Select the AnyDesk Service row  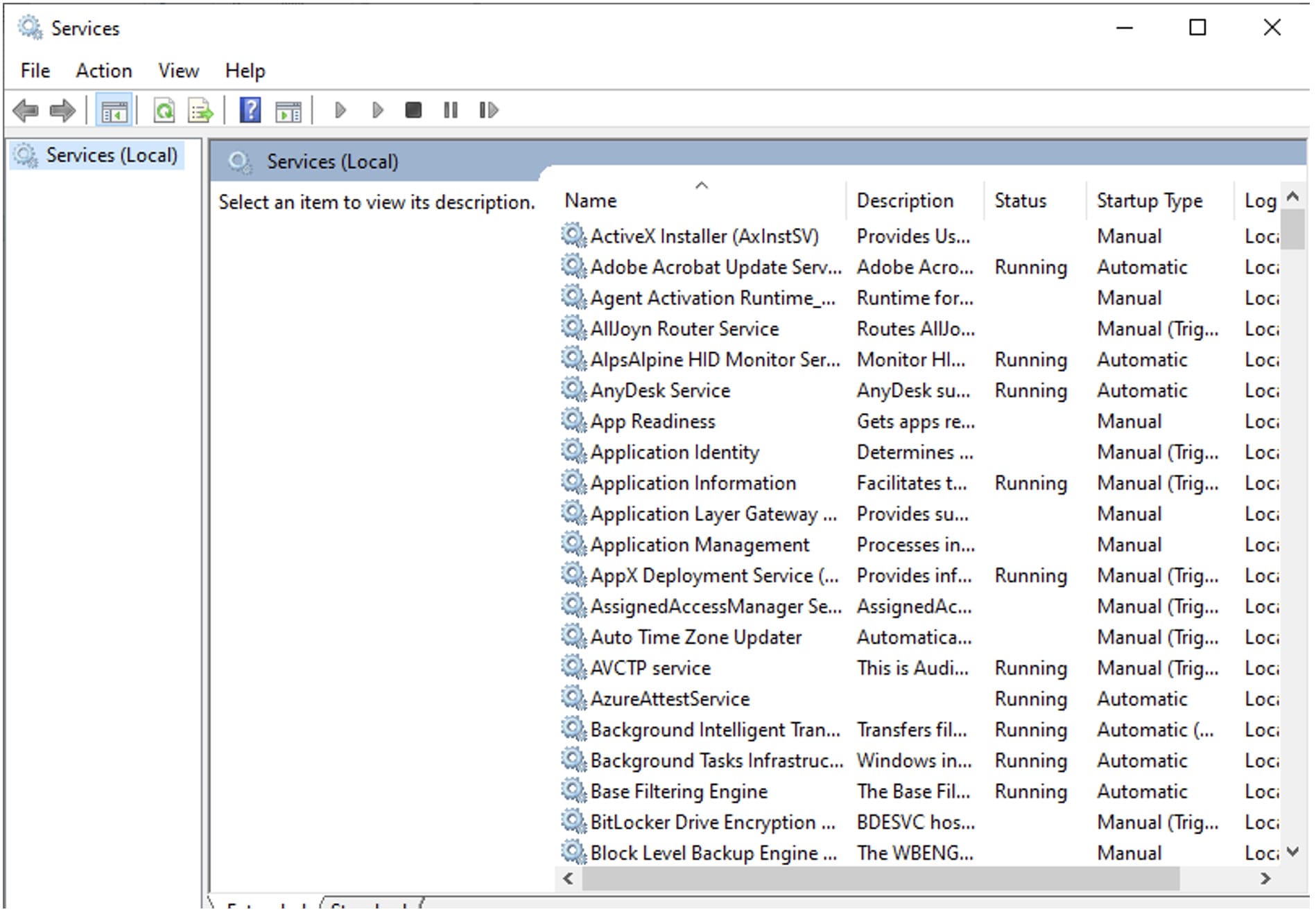point(659,391)
